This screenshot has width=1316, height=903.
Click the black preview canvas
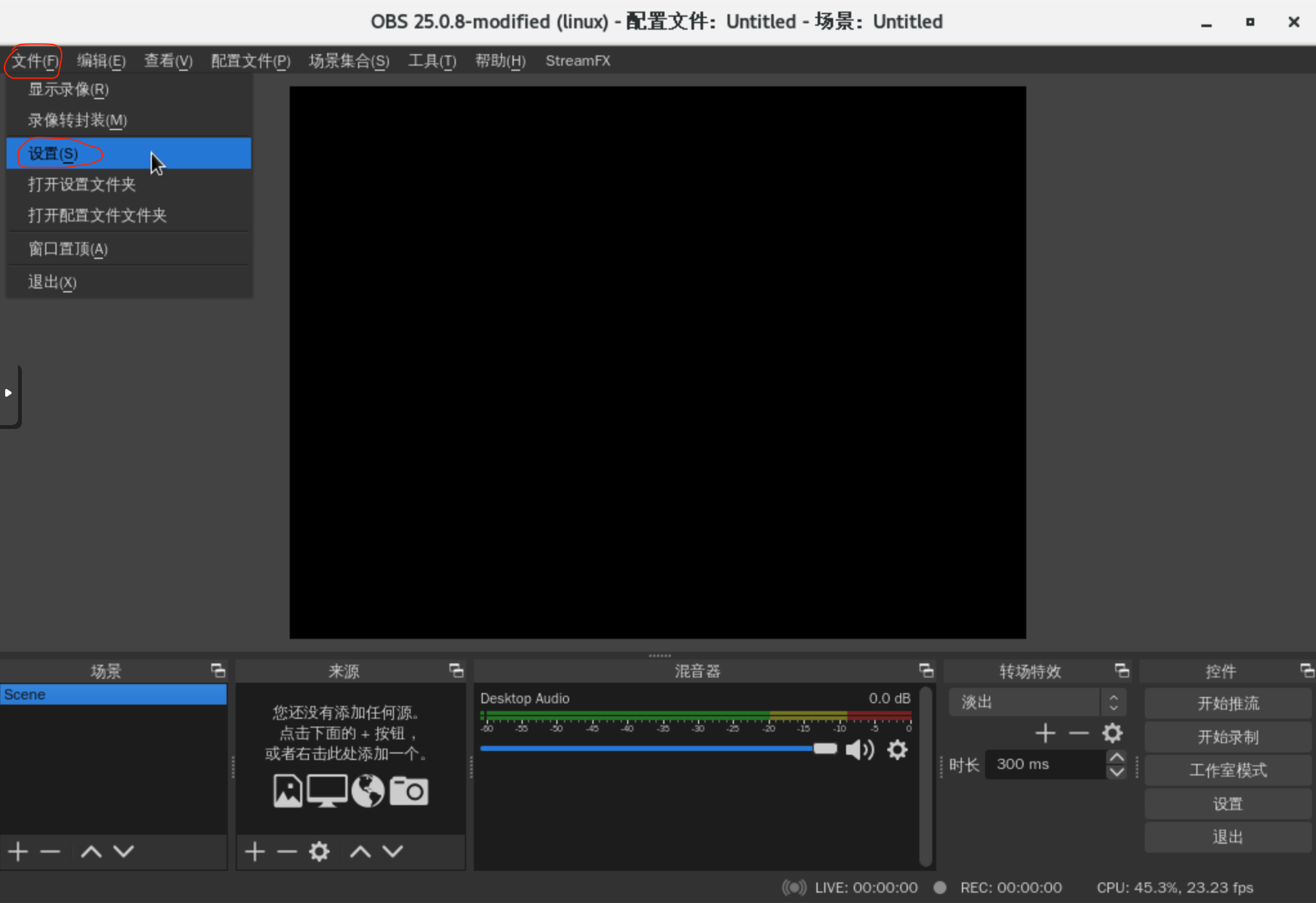657,363
